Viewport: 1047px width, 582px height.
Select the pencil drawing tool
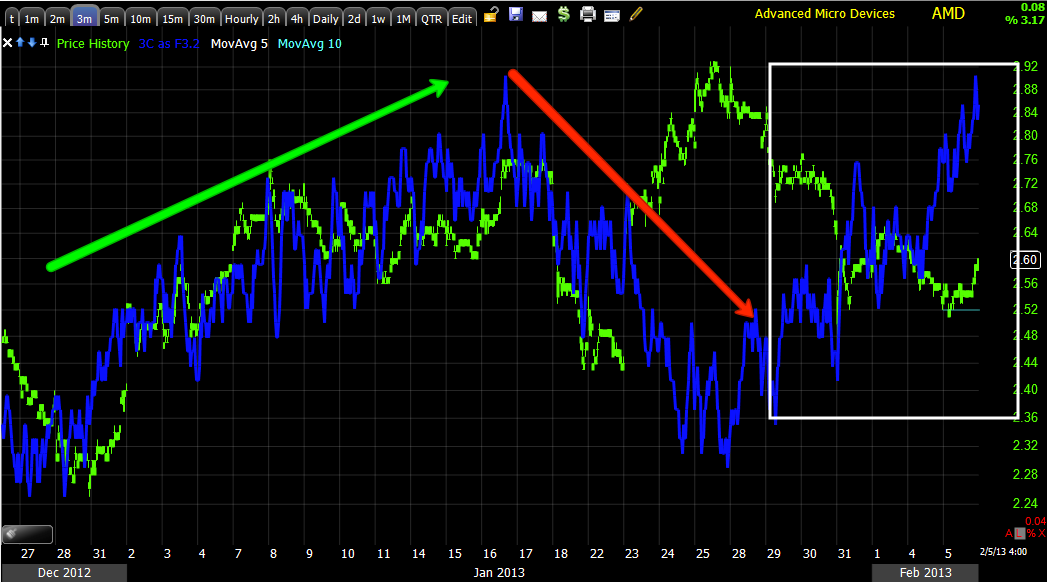click(636, 13)
